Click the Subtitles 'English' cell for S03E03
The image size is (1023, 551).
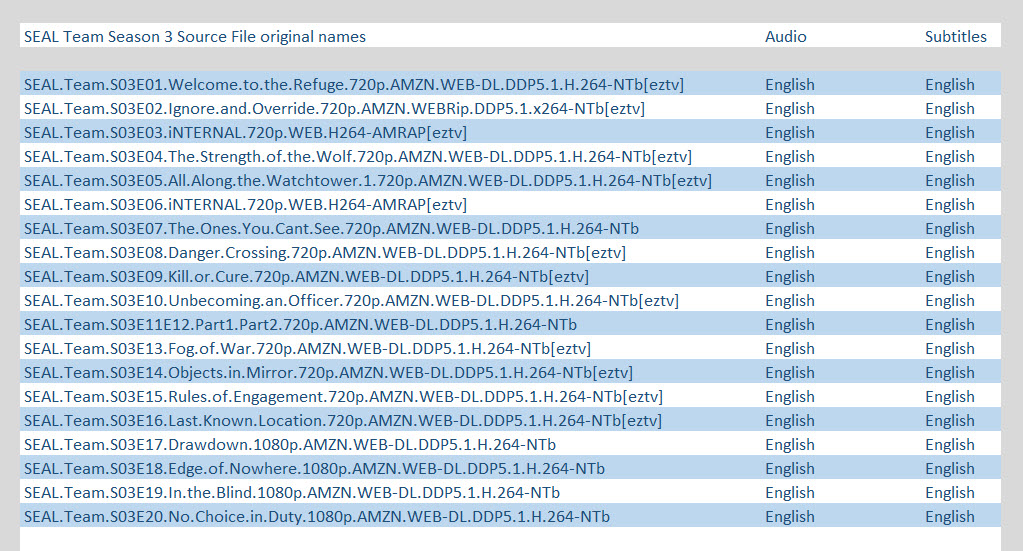949,133
